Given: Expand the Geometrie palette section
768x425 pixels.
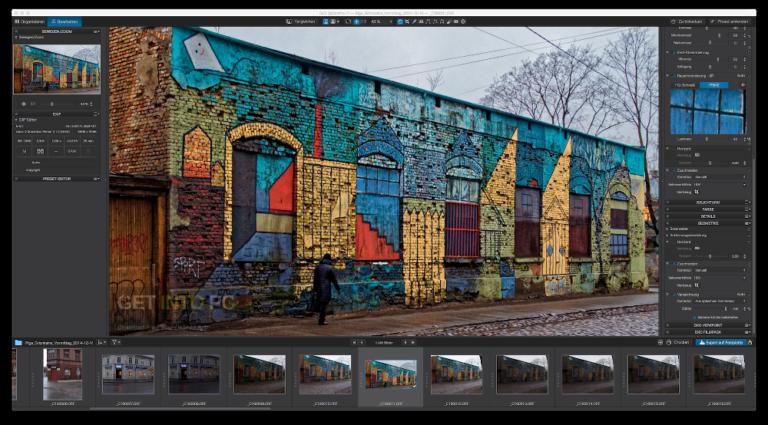Looking at the screenshot, I should click(x=709, y=223).
